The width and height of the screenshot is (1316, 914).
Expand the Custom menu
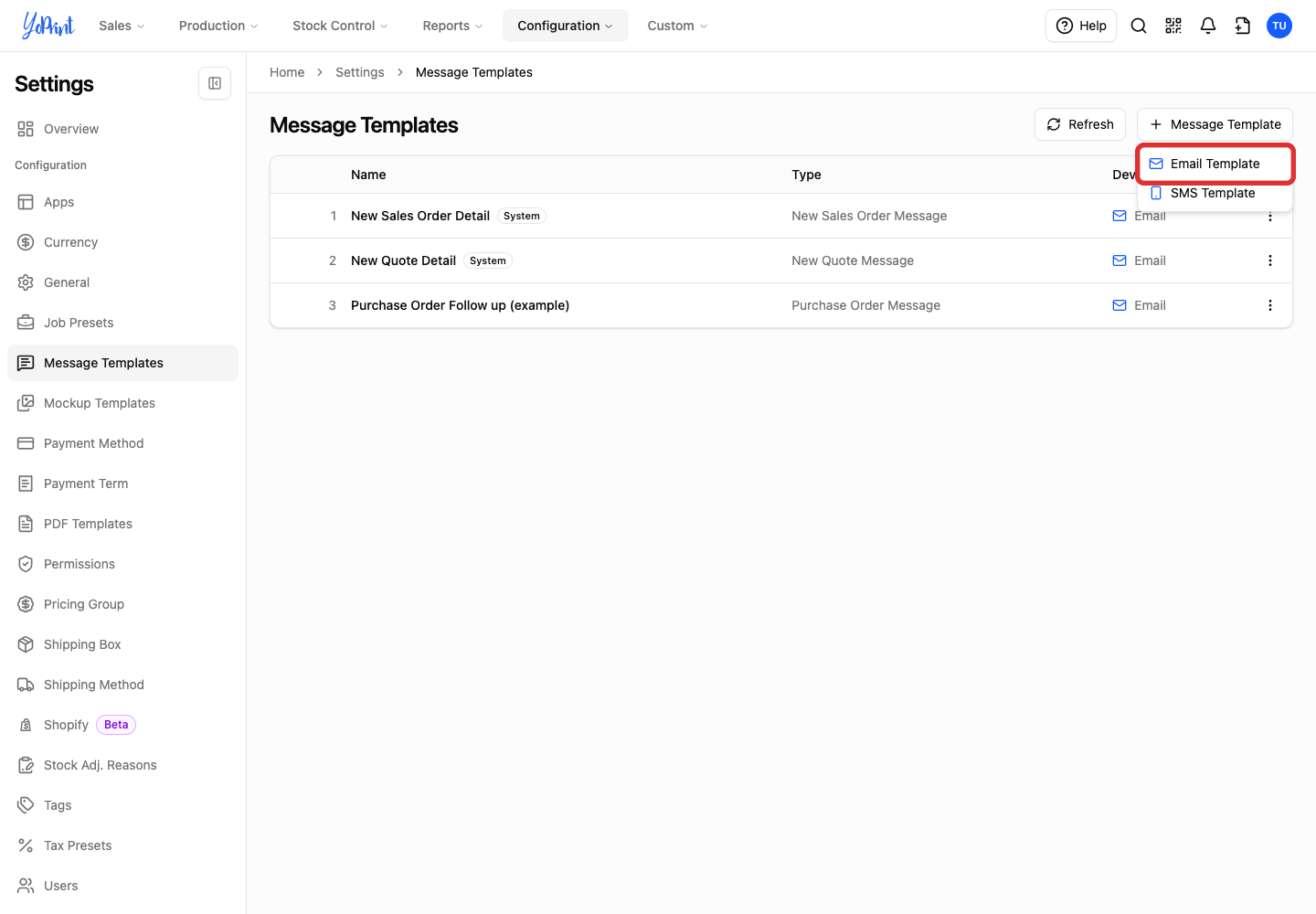pos(677,26)
